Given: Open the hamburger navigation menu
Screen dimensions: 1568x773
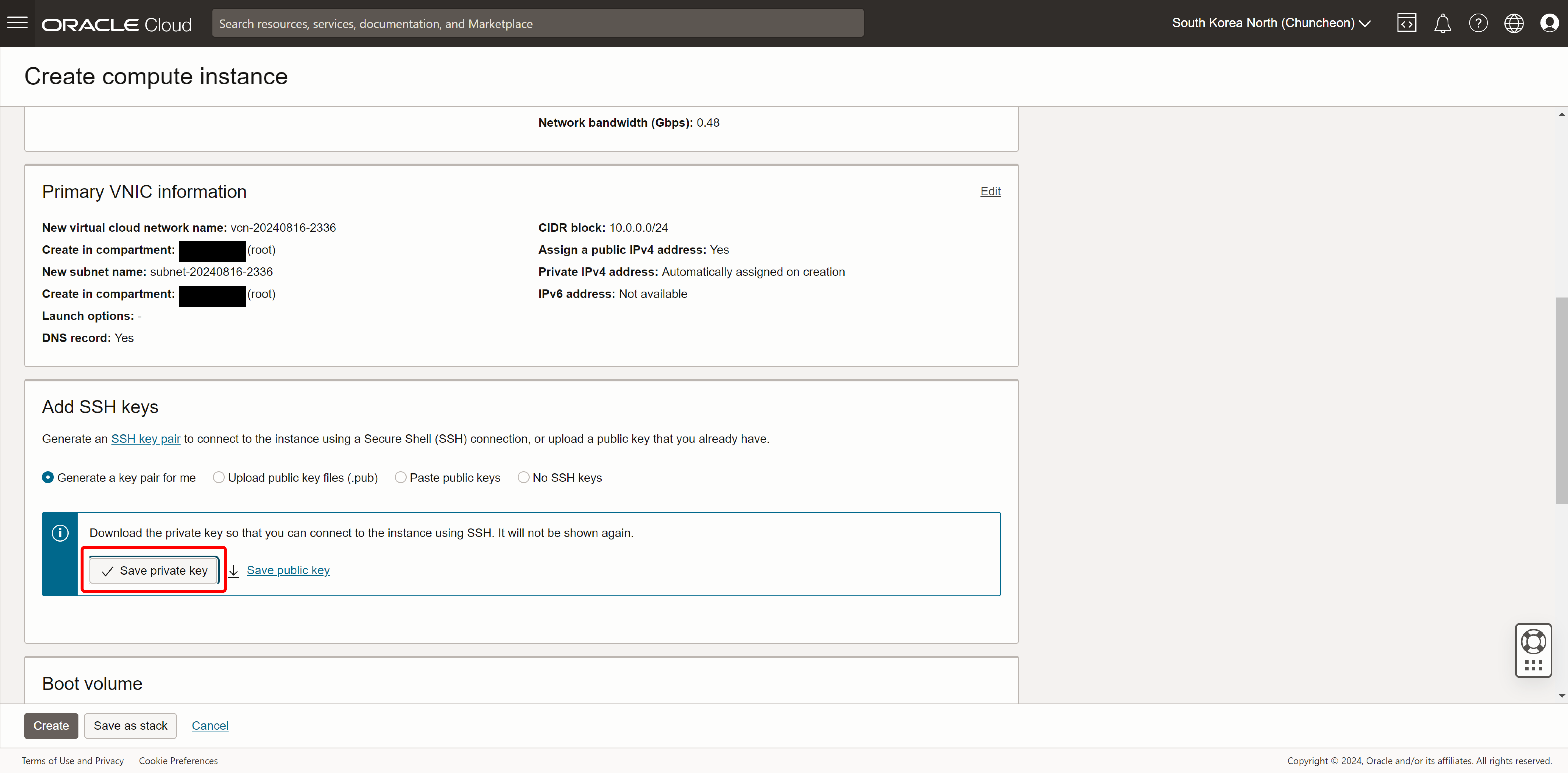Looking at the screenshot, I should pyautogui.click(x=17, y=23).
